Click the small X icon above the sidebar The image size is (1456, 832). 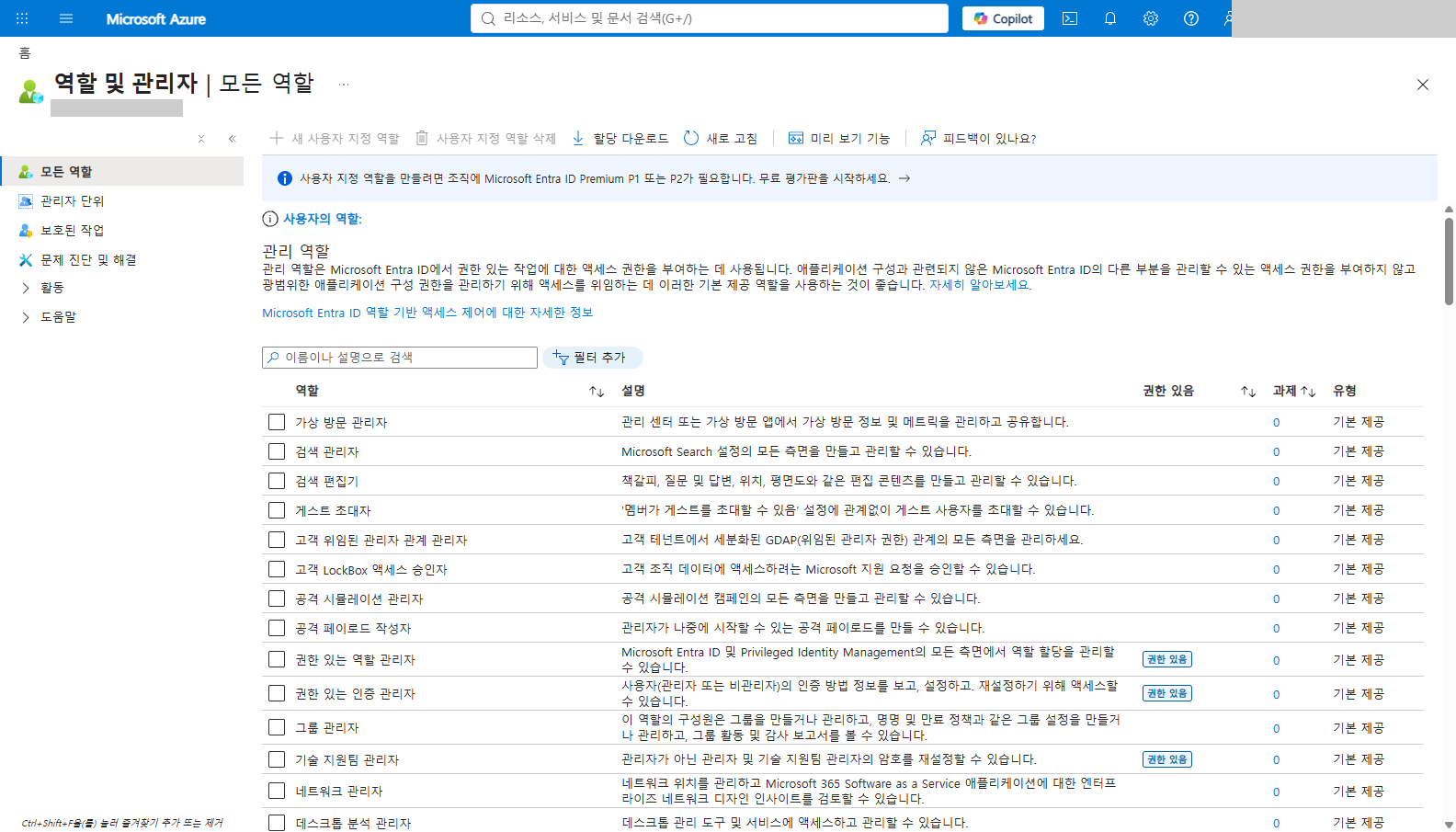(201, 139)
